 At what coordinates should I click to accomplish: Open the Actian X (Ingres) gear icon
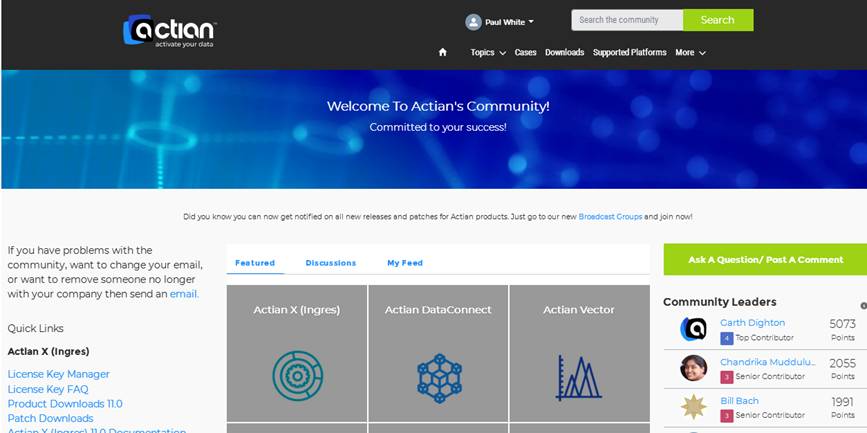click(297, 376)
